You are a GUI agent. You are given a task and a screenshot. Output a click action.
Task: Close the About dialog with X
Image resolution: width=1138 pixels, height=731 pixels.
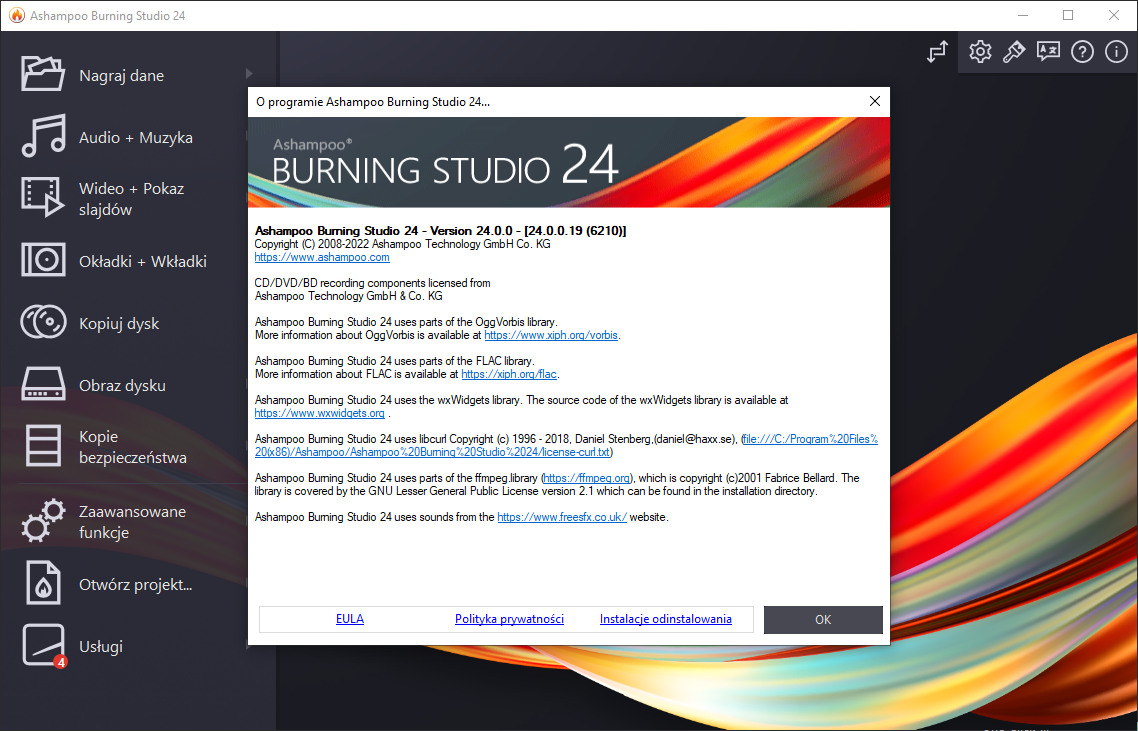pos(875,102)
